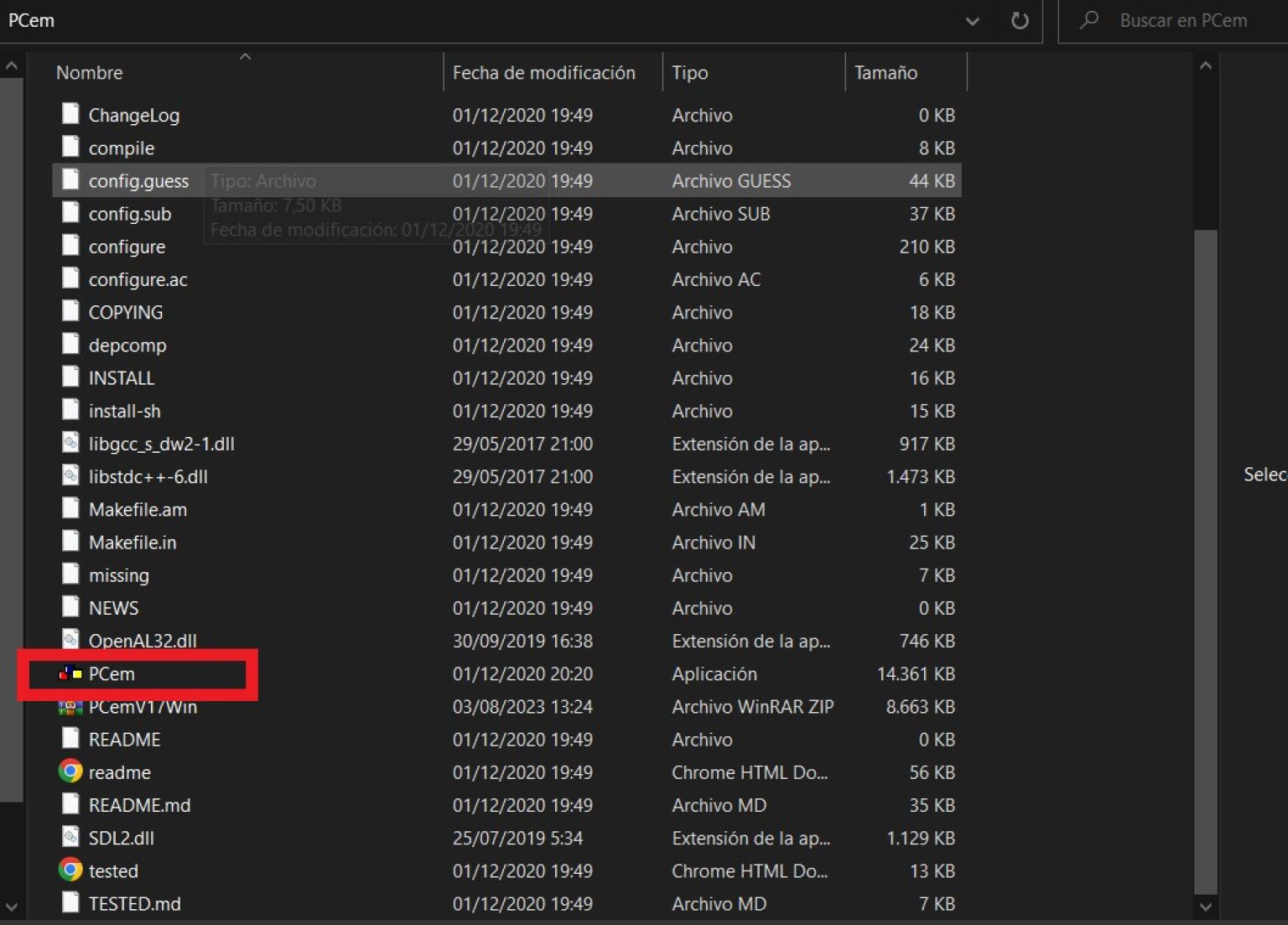1288x925 pixels.
Task: Click the Chrome icon next to readme
Action: (x=70, y=772)
